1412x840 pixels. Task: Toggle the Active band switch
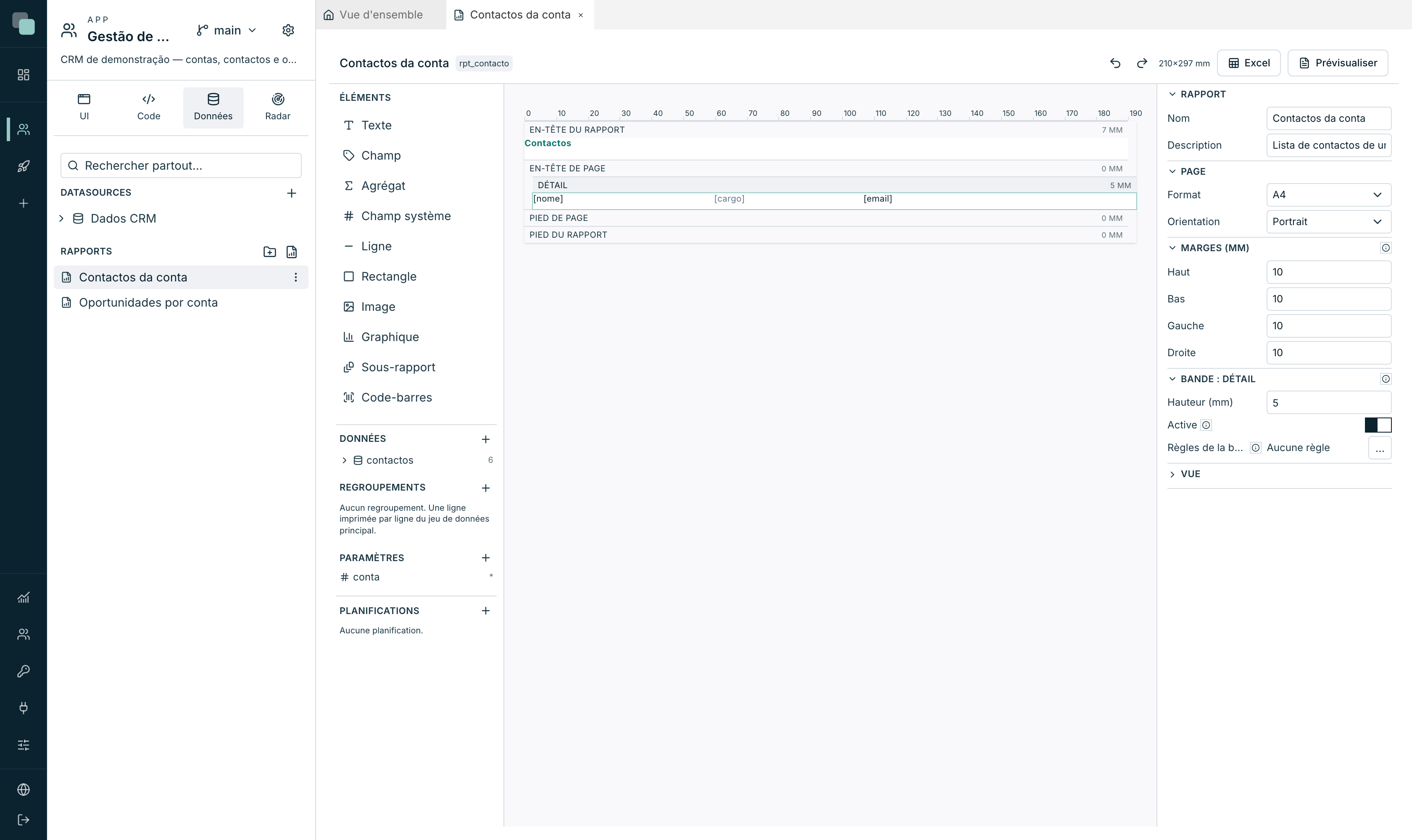pyautogui.click(x=1378, y=425)
